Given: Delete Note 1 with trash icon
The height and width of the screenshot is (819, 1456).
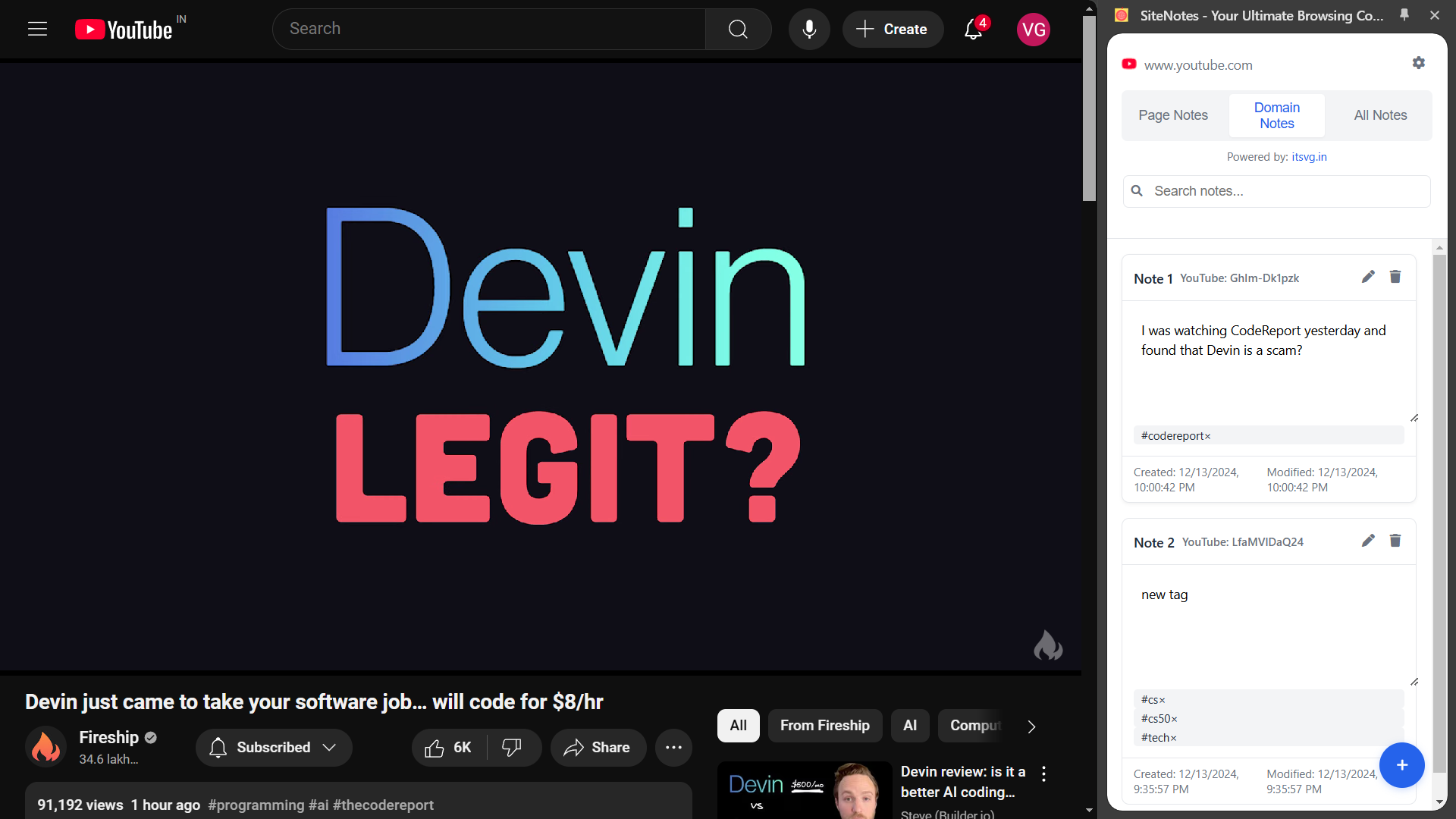Looking at the screenshot, I should coord(1395,277).
